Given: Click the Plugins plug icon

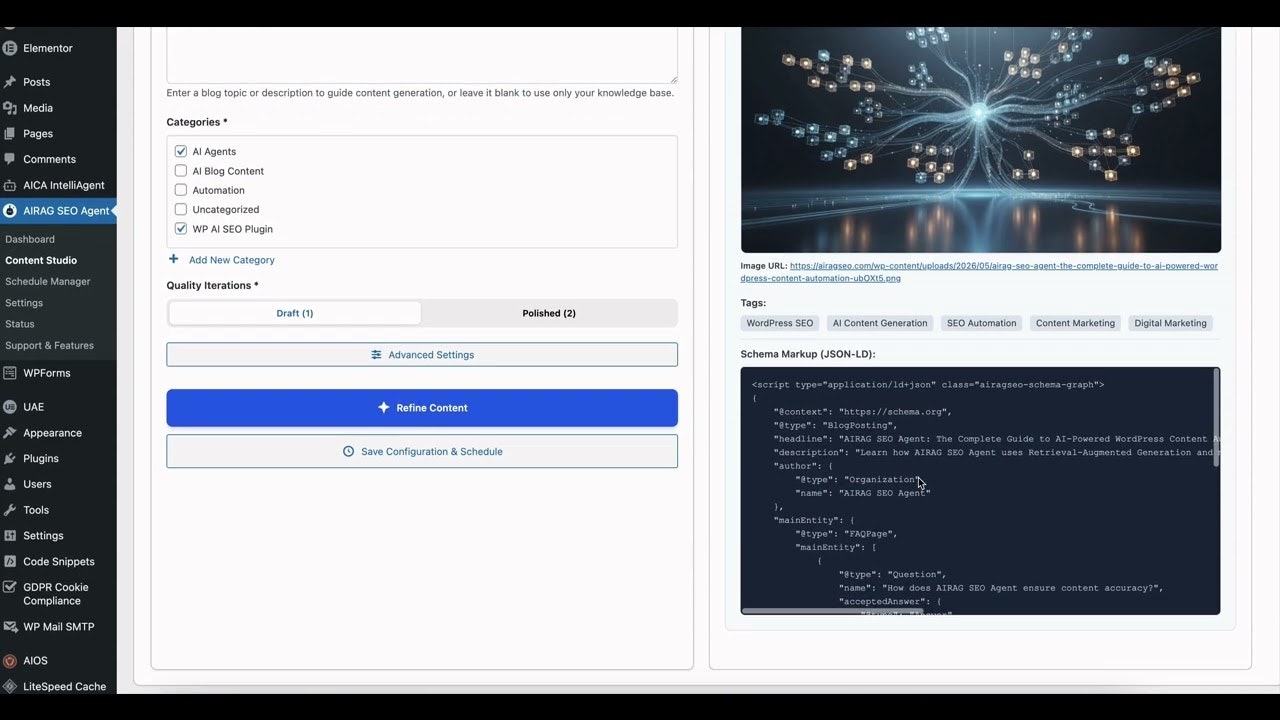Looking at the screenshot, I should (10, 458).
